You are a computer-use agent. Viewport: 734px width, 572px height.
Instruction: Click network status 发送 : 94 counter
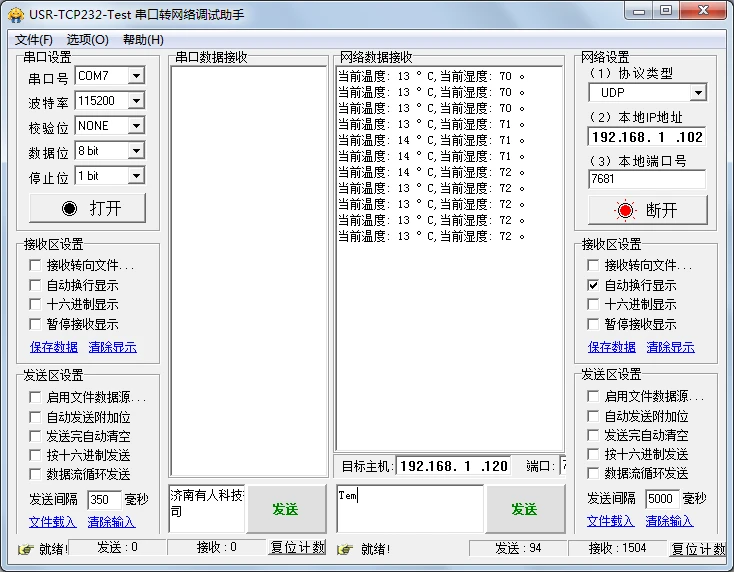(x=518, y=548)
